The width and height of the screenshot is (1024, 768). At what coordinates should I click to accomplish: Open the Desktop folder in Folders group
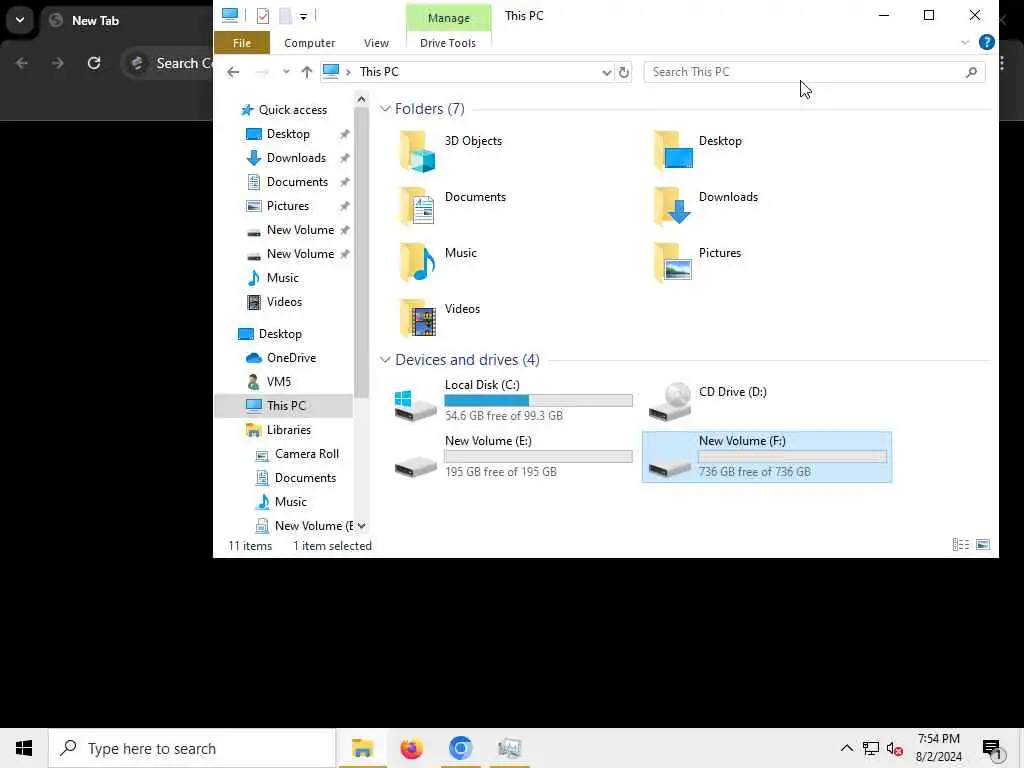[697, 151]
